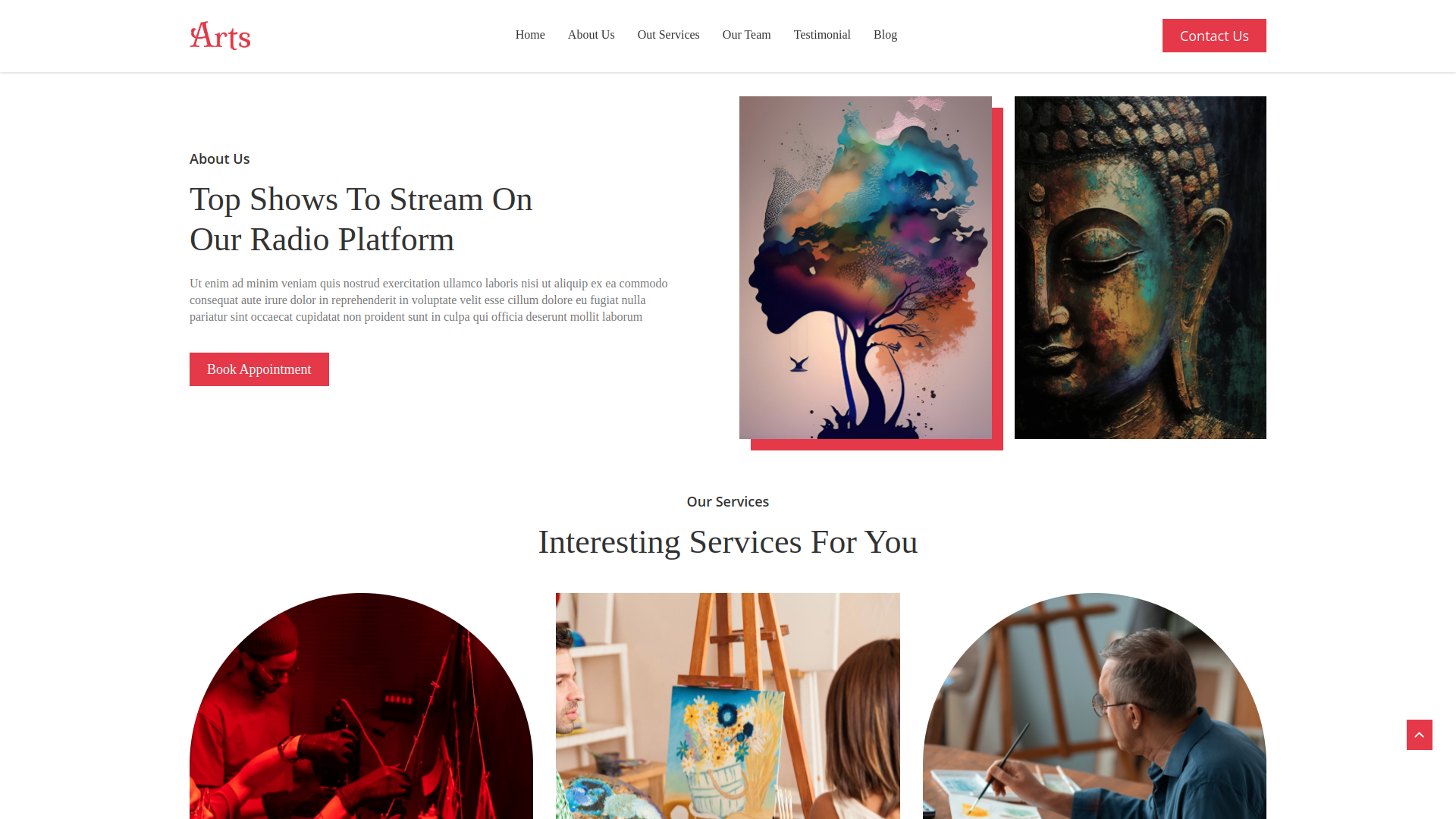Click the scroll-to-top arrow button
This screenshot has height=819, width=1456.
pos(1419,735)
